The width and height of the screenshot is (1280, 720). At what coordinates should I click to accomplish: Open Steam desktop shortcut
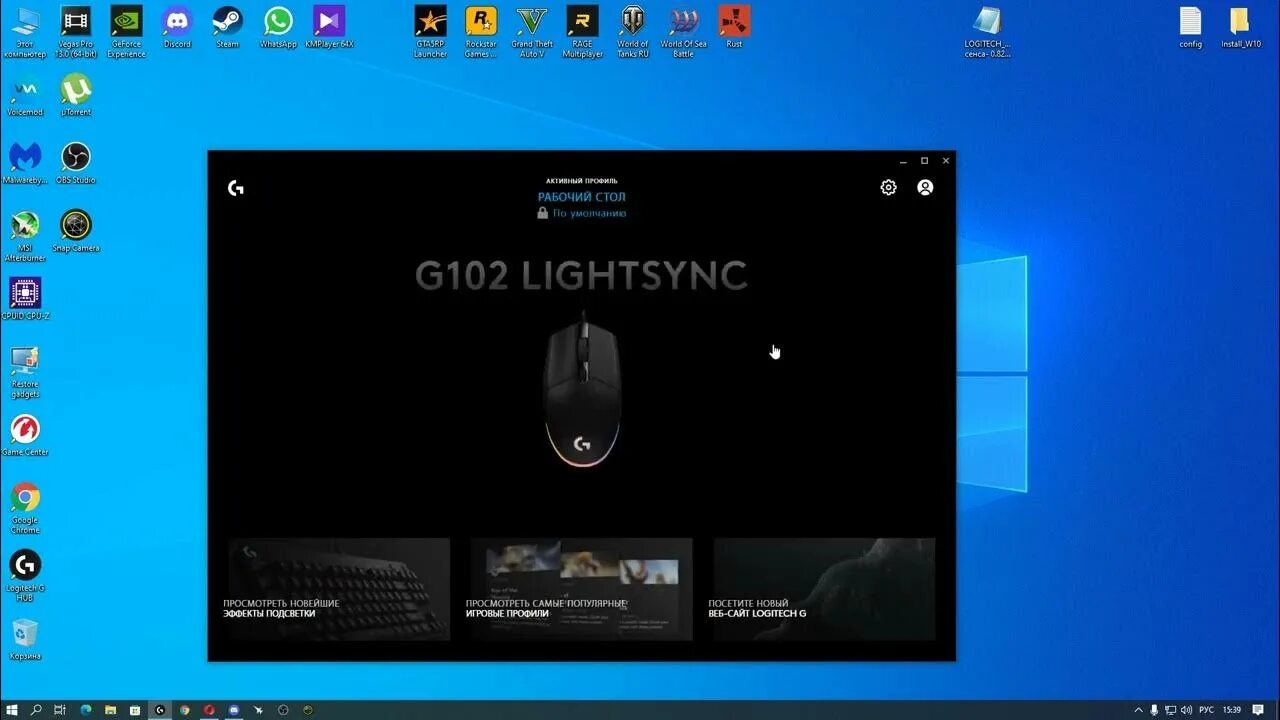(x=228, y=27)
